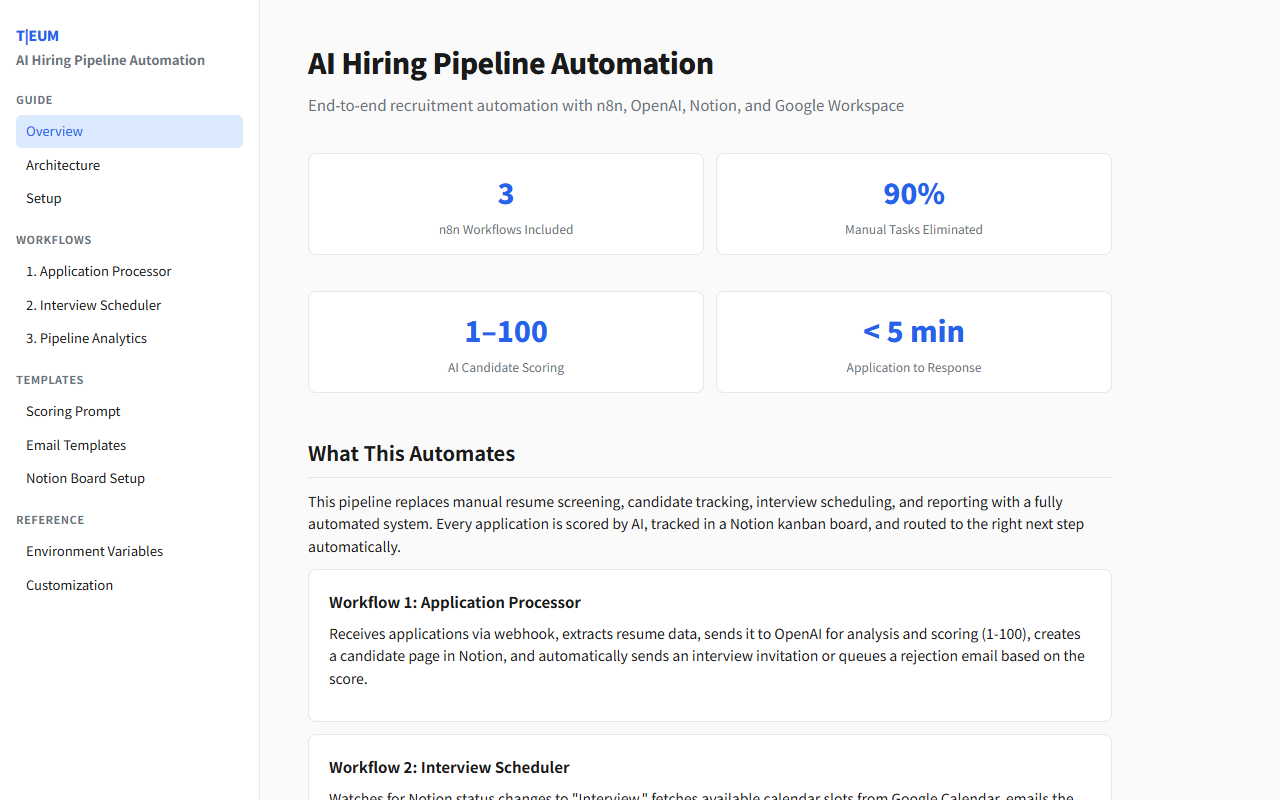Click the AI Hiring Pipeline Automation sidebar title
The height and width of the screenshot is (800, 1280).
pos(110,60)
